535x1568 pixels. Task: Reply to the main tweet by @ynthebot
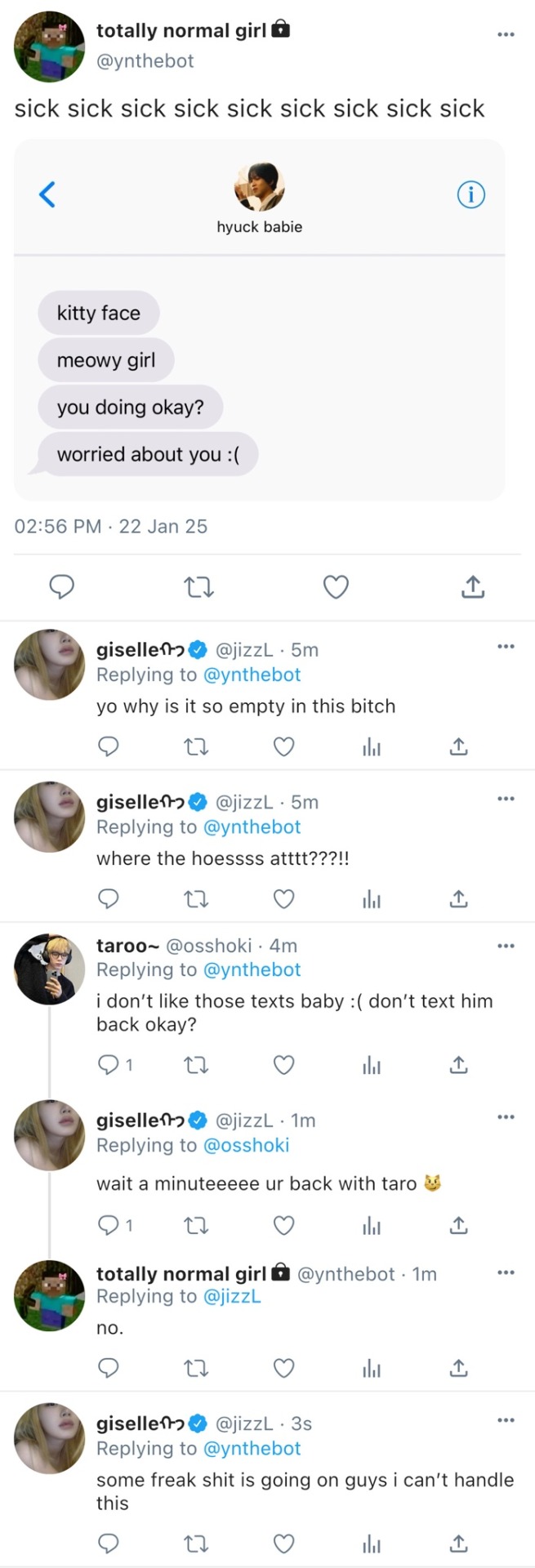point(62,587)
